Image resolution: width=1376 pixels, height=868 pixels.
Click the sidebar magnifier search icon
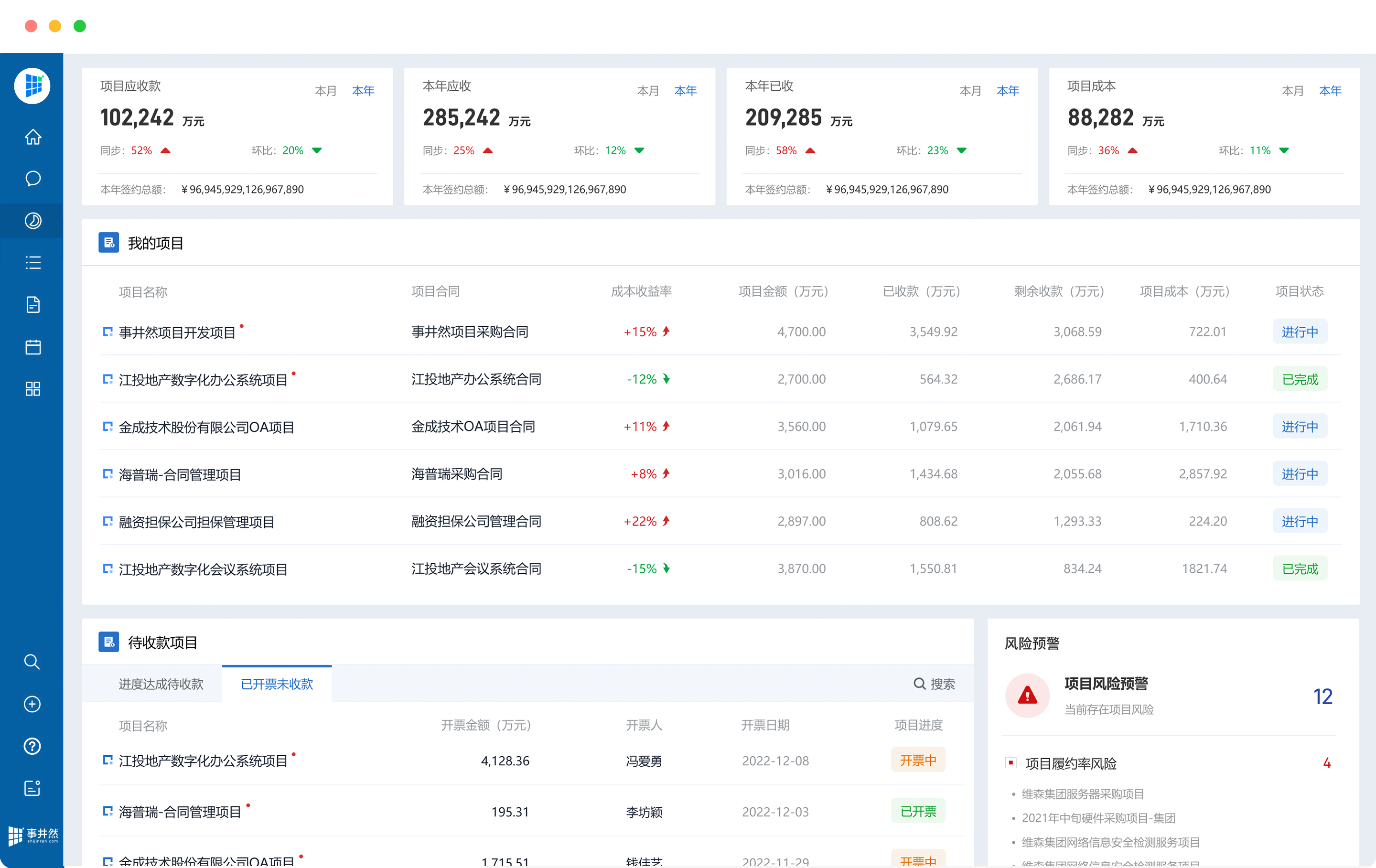pos(32,662)
